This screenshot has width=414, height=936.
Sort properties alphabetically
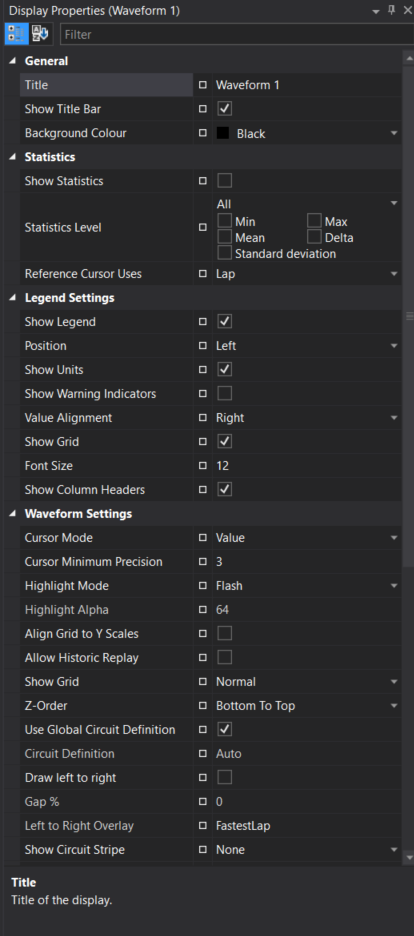click(42, 34)
